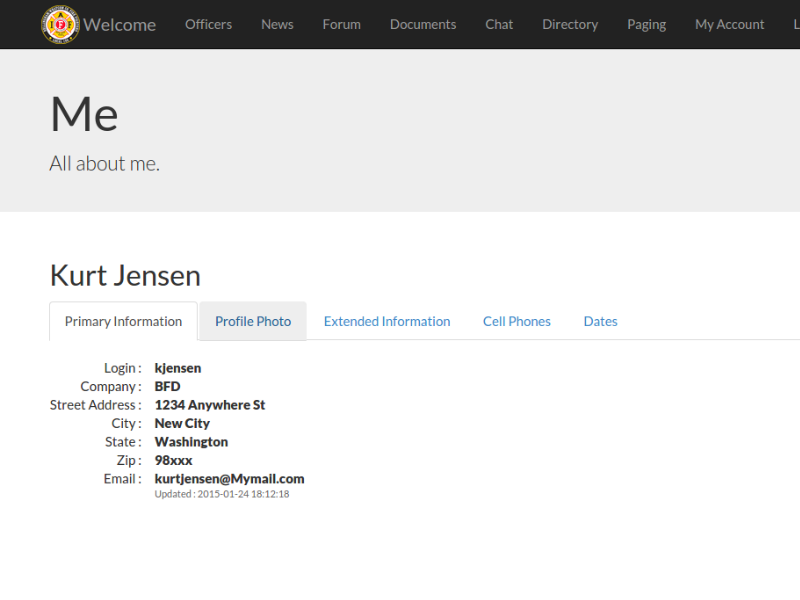
Task: Go to the Welcome home link
Action: 119,24
